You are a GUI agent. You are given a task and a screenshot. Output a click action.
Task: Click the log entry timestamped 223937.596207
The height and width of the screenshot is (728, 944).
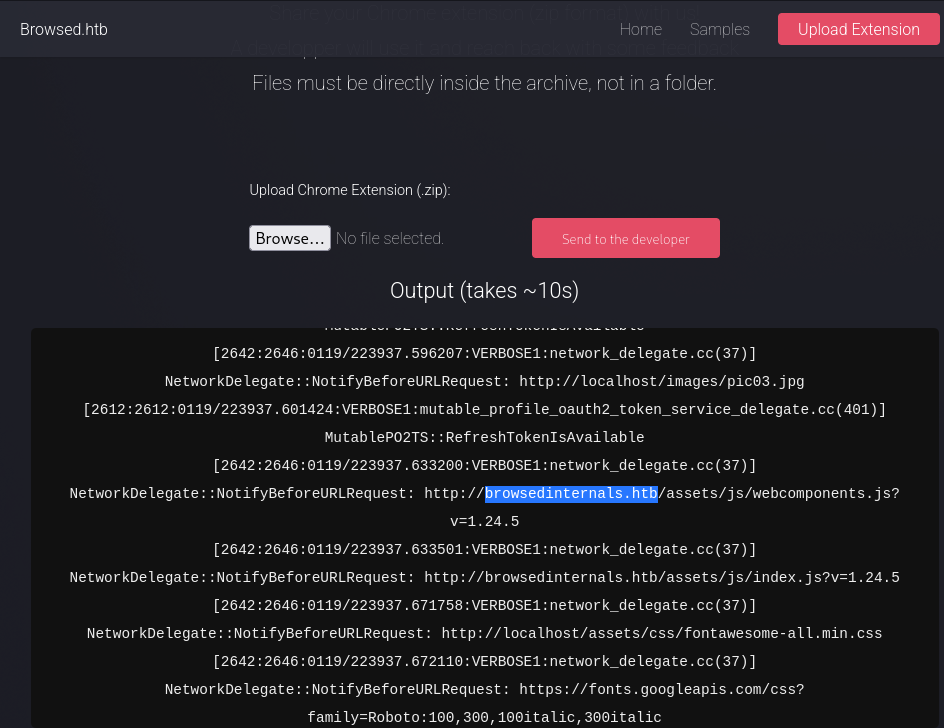tap(484, 353)
